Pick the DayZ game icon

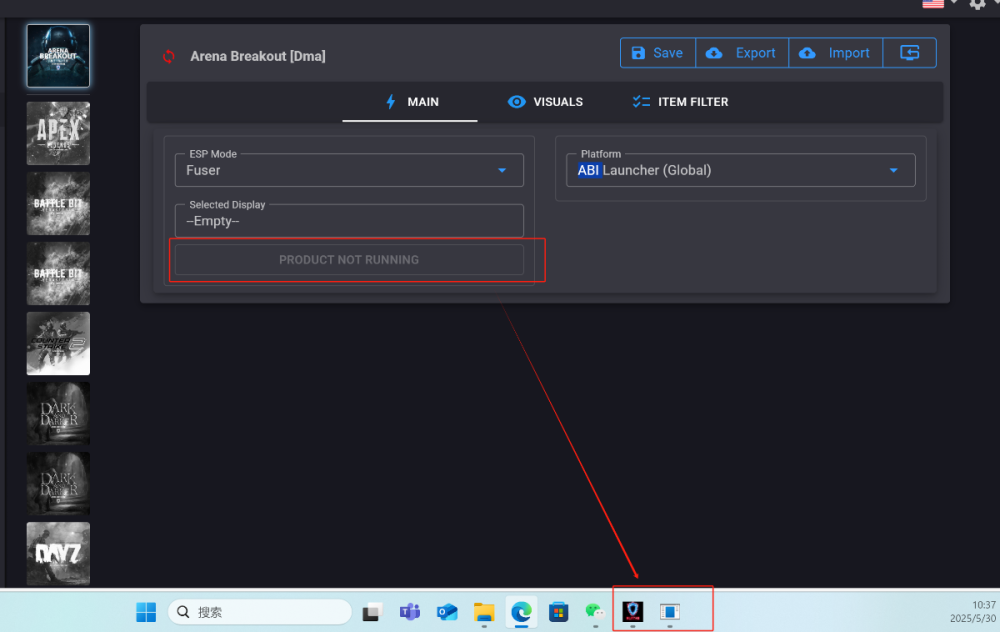(58, 553)
